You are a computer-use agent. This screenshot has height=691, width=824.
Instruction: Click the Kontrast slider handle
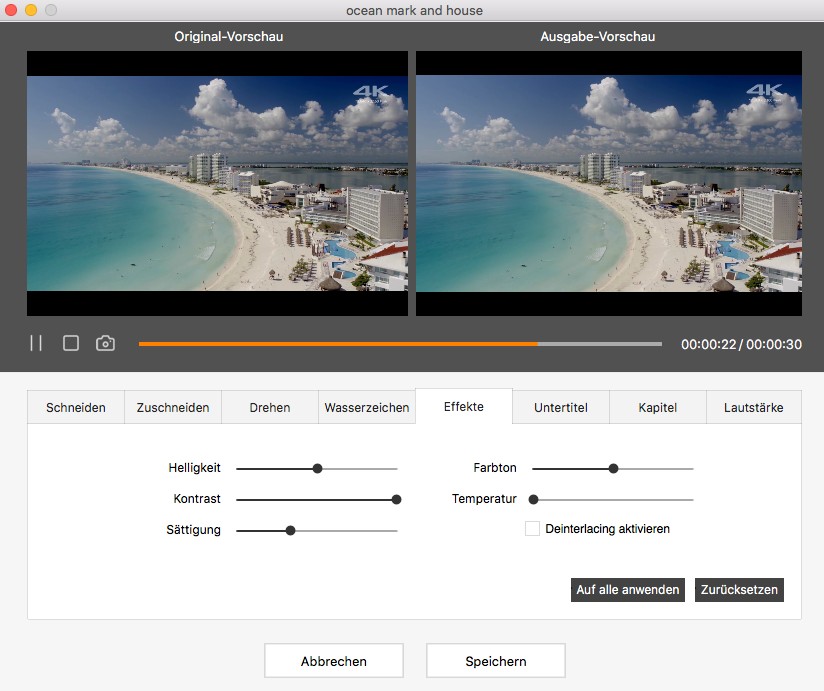pyautogui.click(x=396, y=499)
